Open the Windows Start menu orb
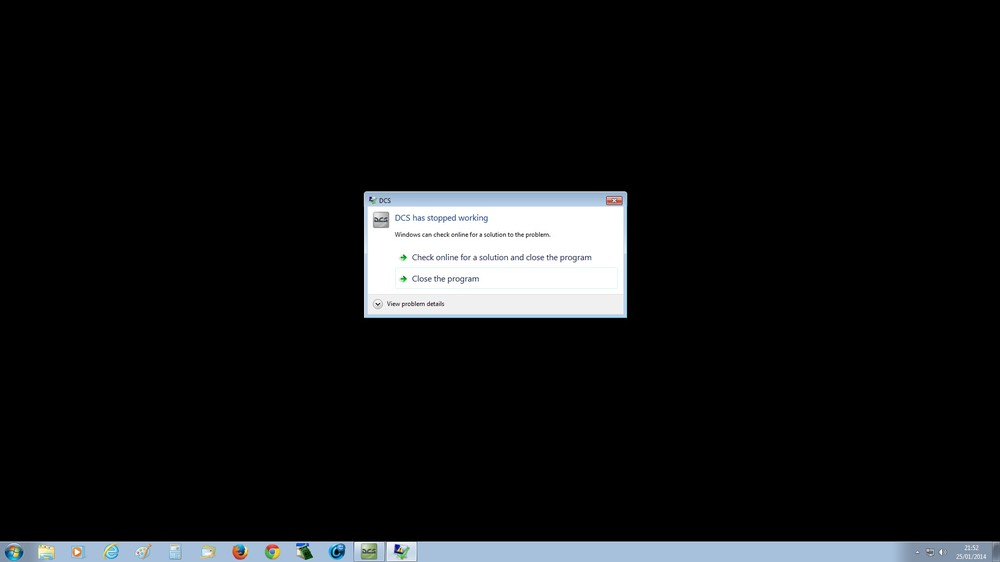Image resolution: width=1000 pixels, height=562 pixels. pyautogui.click(x=13, y=552)
